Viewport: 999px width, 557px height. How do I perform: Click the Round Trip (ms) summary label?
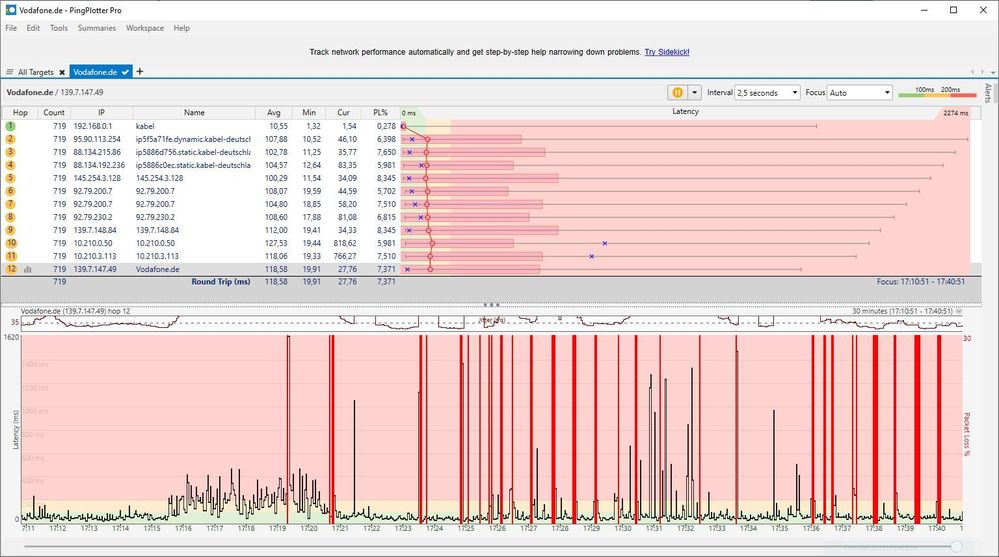pos(220,282)
